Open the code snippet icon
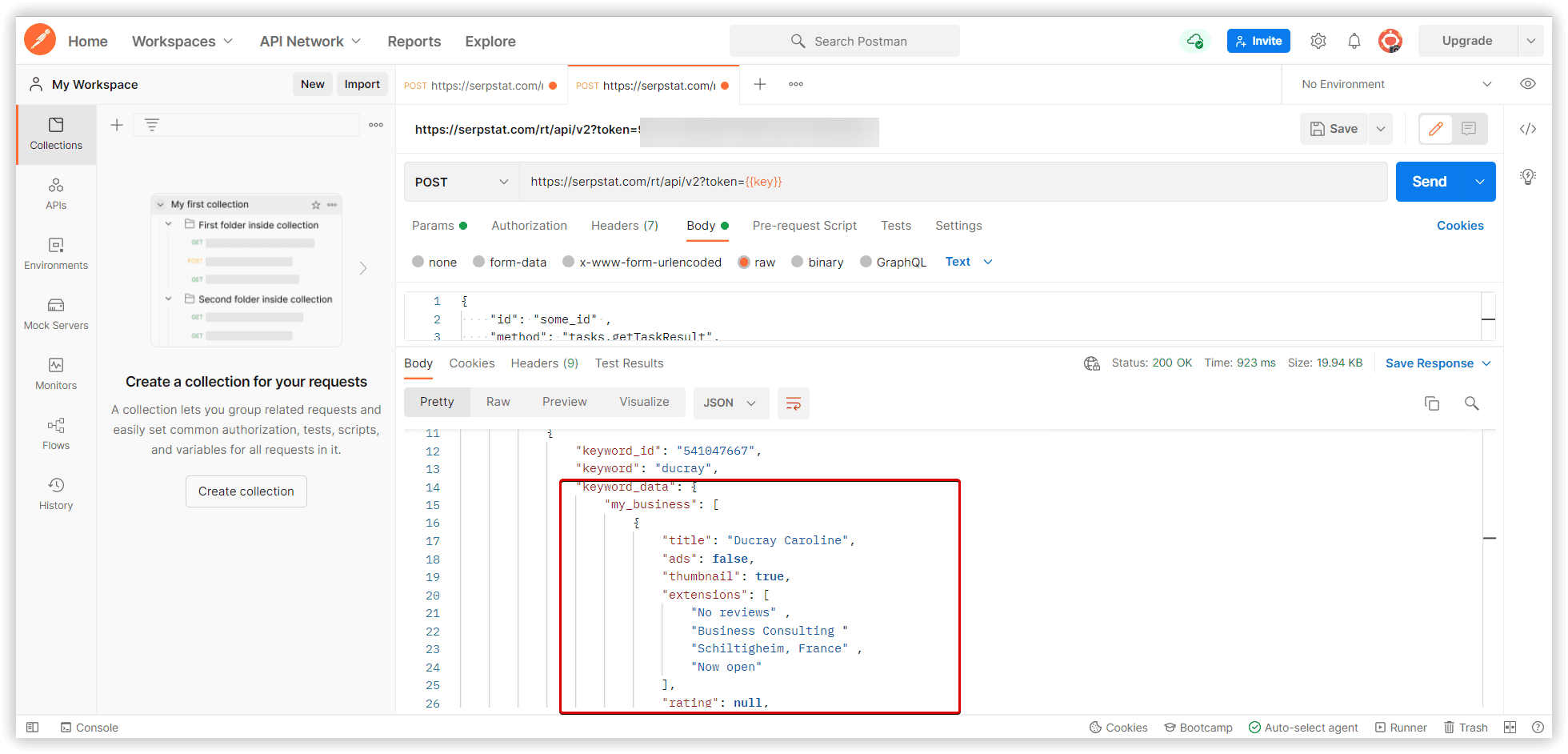This screenshot has width=1568, height=754. (1528, 129)
